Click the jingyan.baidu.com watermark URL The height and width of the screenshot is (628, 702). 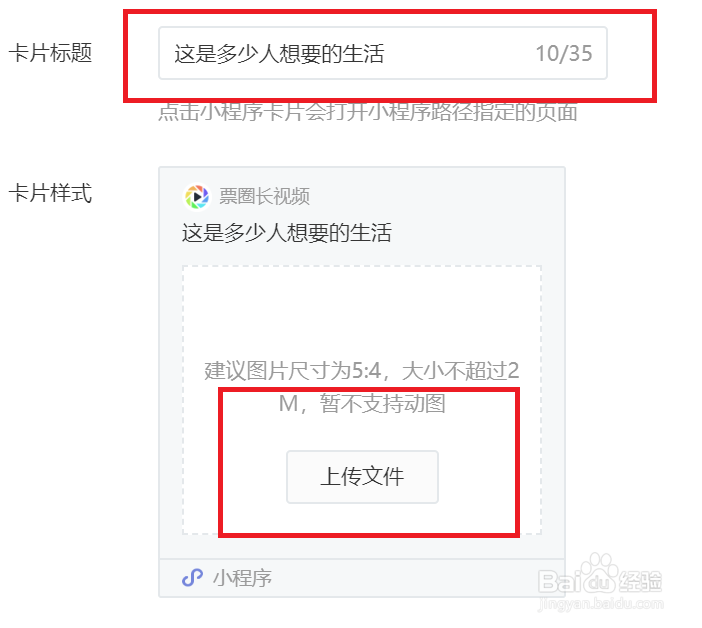600,604
